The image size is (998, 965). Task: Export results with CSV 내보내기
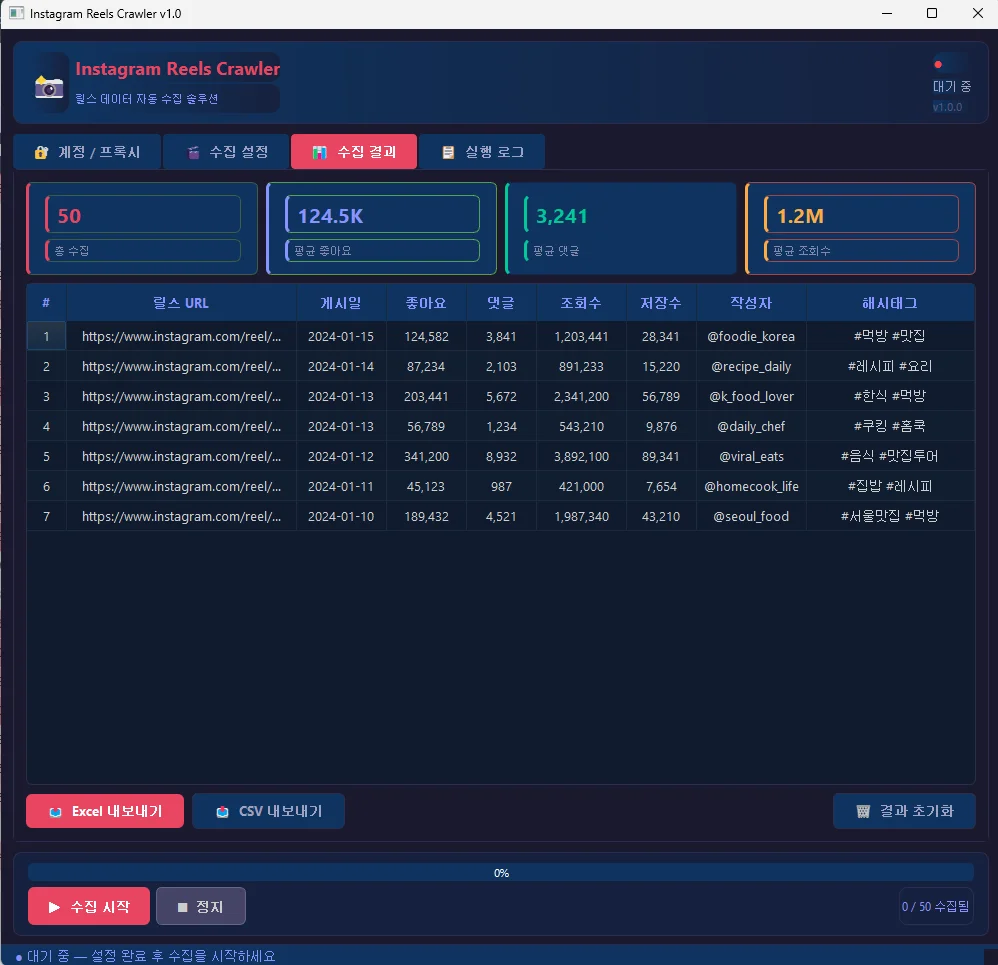click(x=268, y=811)
